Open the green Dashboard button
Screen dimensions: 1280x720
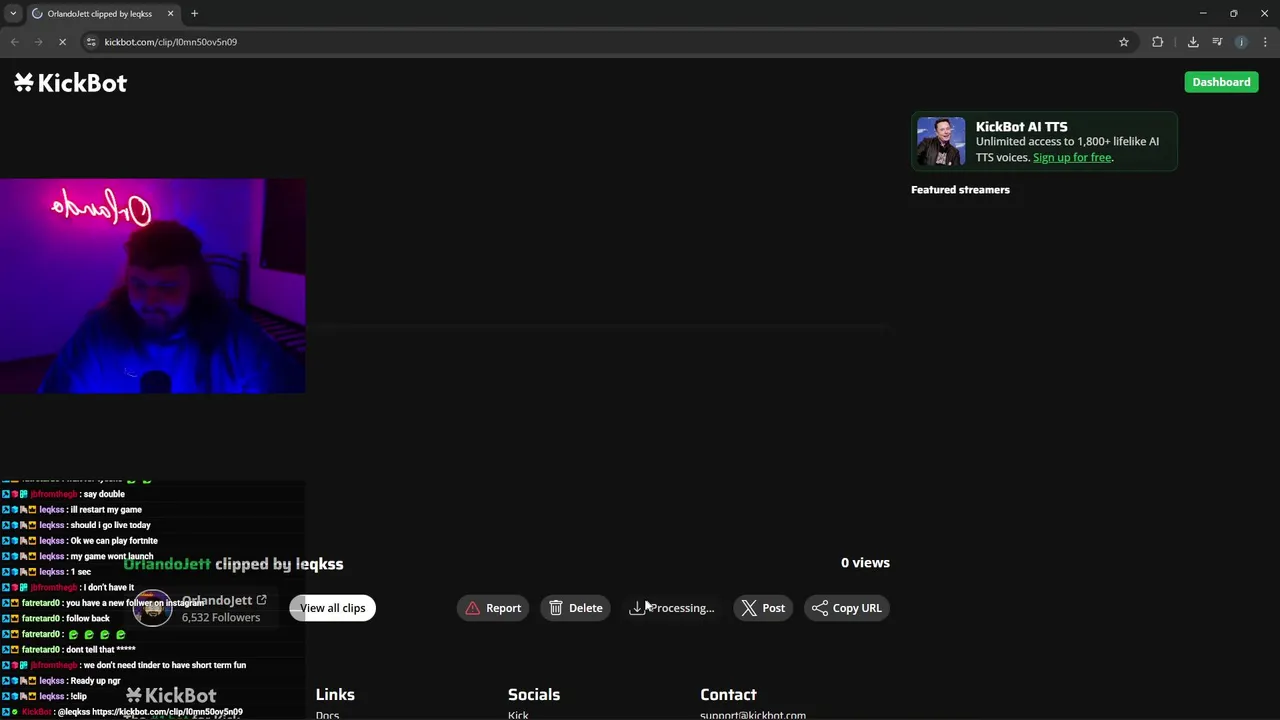(x=1221, y=82)
